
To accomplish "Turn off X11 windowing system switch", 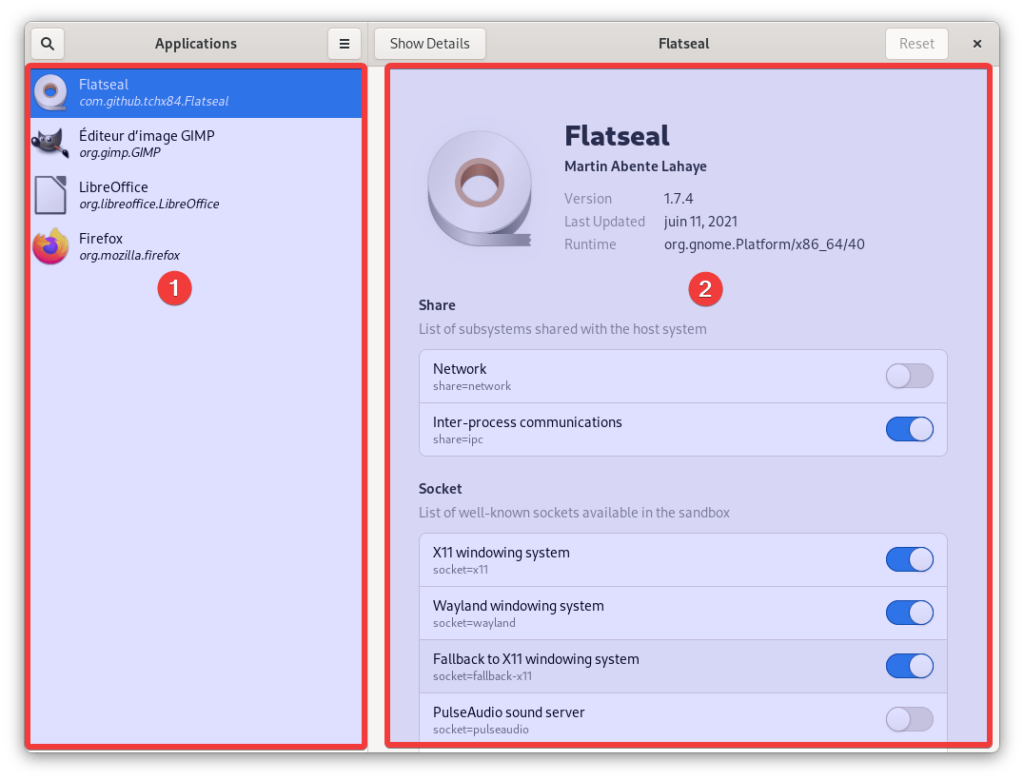I will click(909, 560).
